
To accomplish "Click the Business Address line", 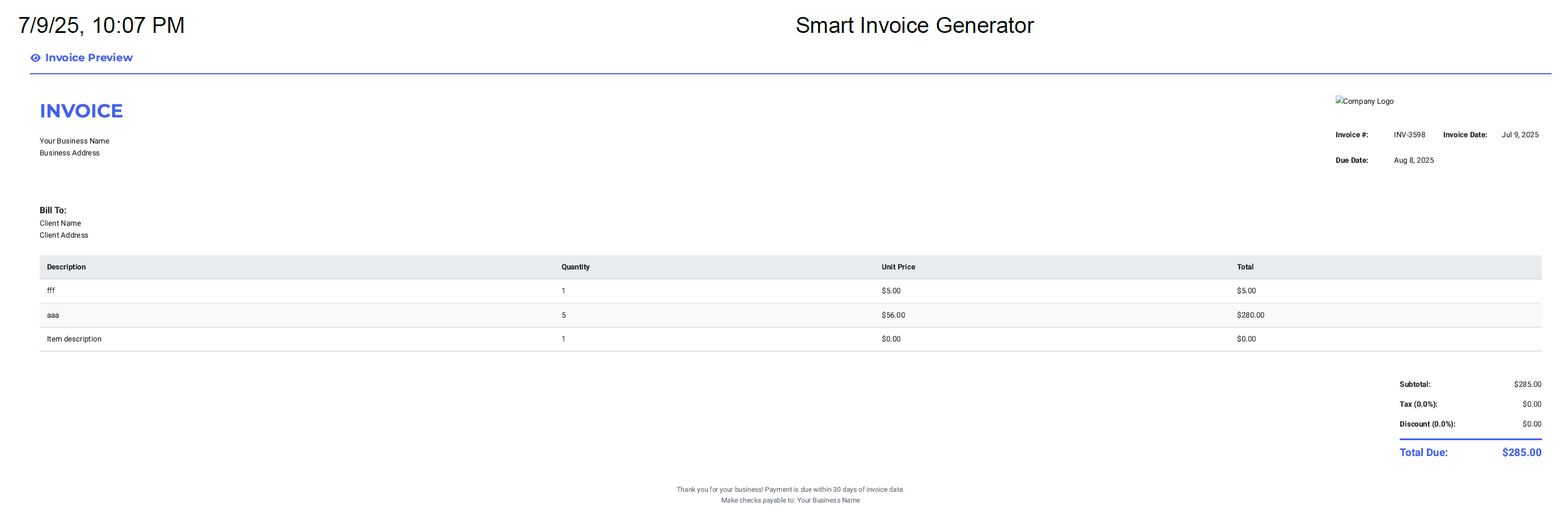I will (x=69, y=153).
